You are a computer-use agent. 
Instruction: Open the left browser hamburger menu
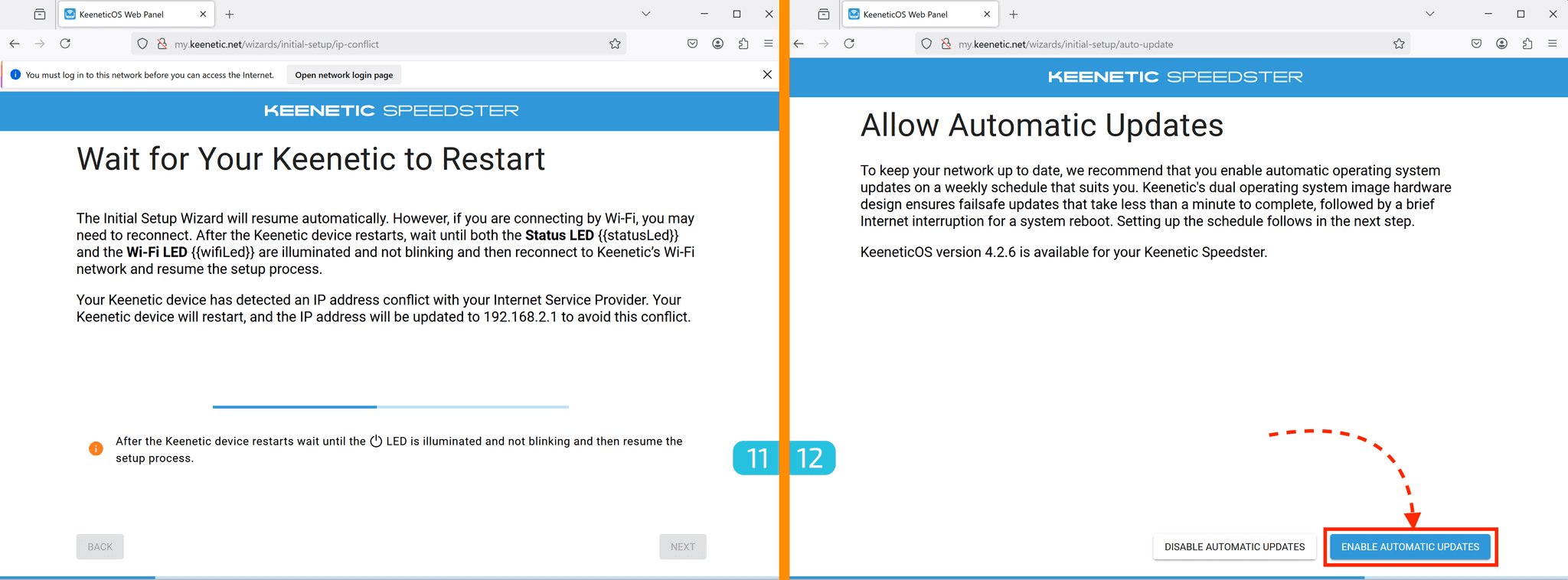click(x=768, y=44)
